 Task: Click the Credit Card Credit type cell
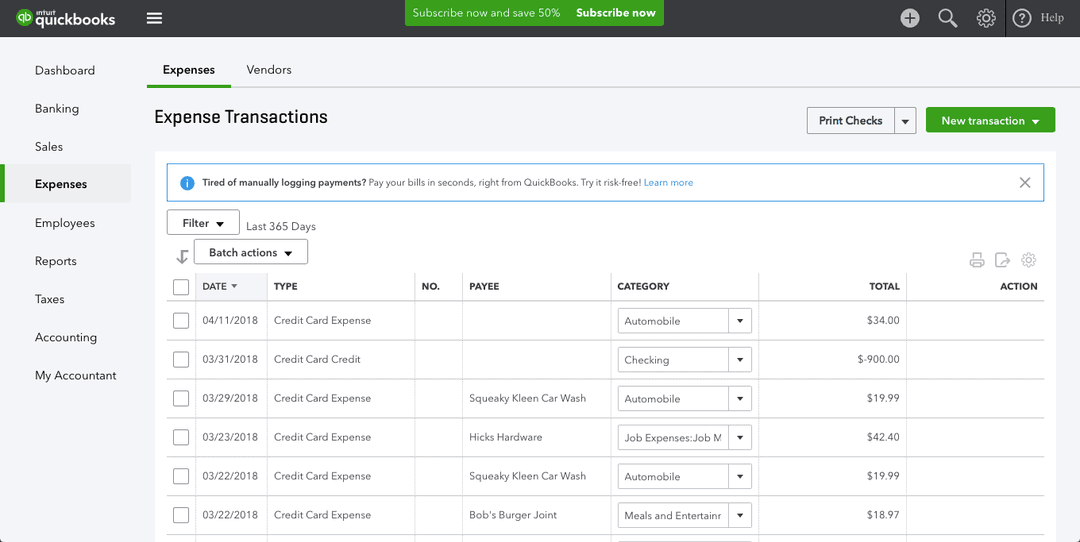(318, 359)
